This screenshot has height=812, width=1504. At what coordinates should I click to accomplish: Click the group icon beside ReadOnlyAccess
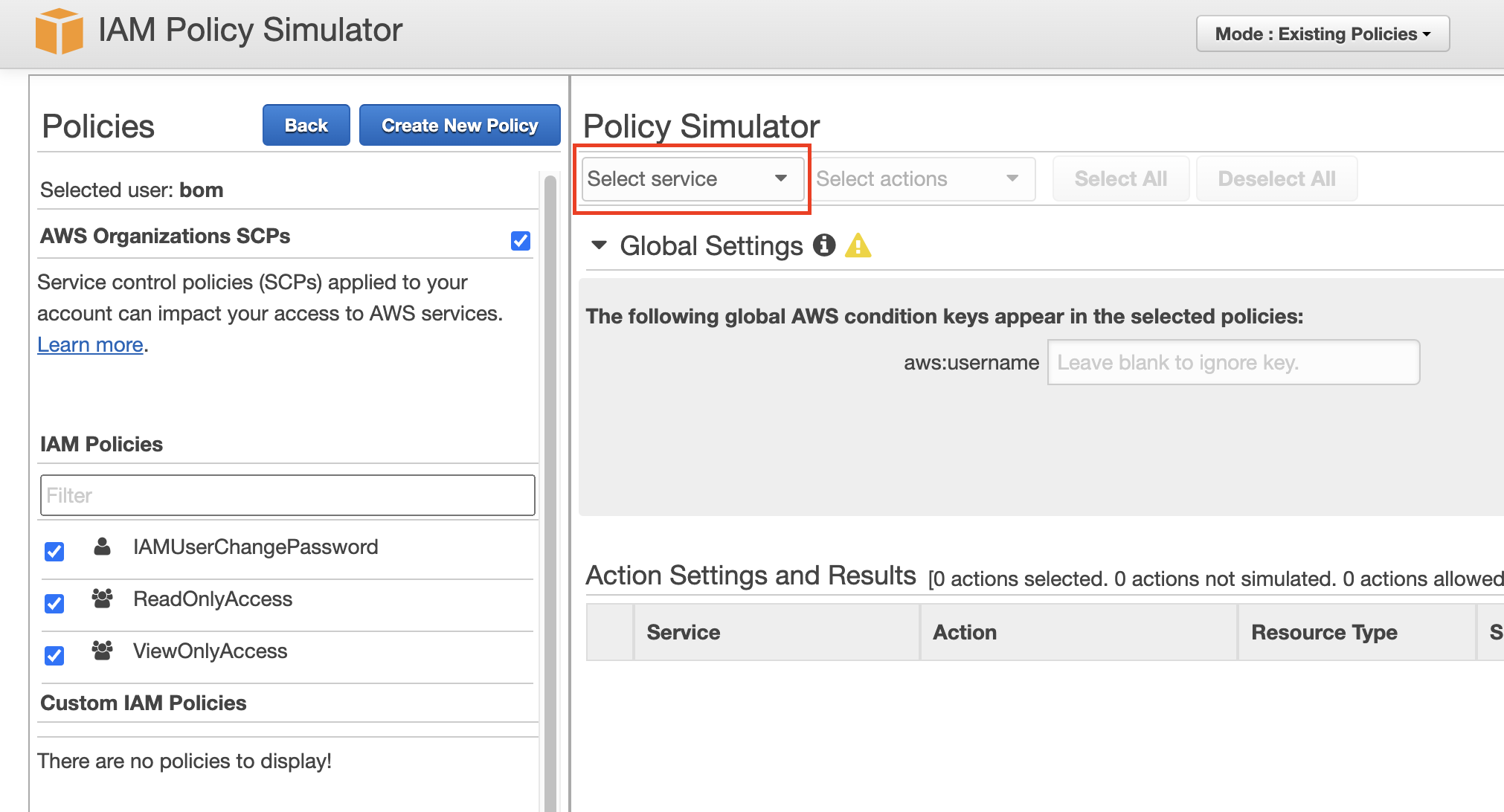click(102, 599)
